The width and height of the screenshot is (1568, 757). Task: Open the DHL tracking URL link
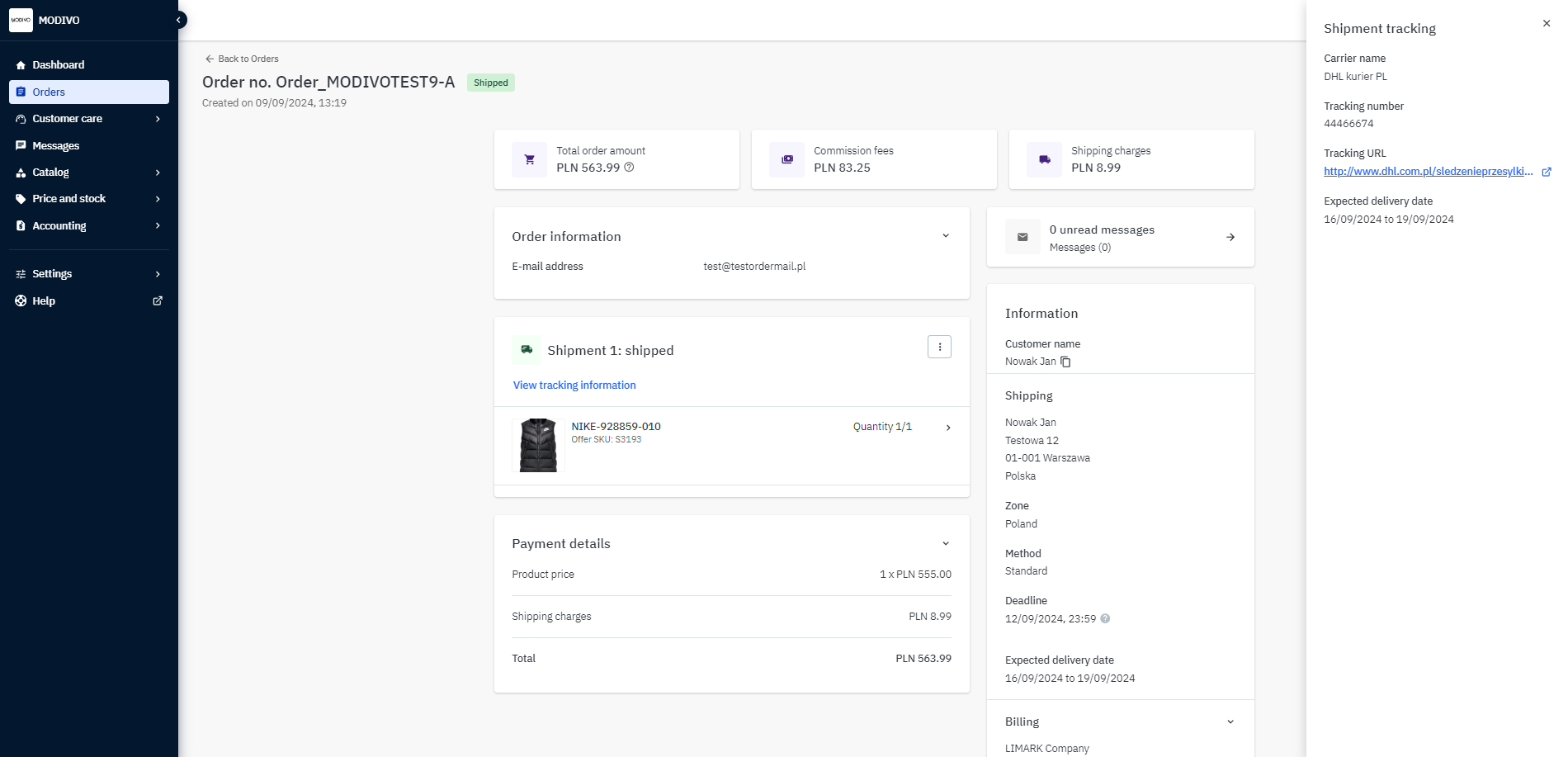coord(1428,172)
